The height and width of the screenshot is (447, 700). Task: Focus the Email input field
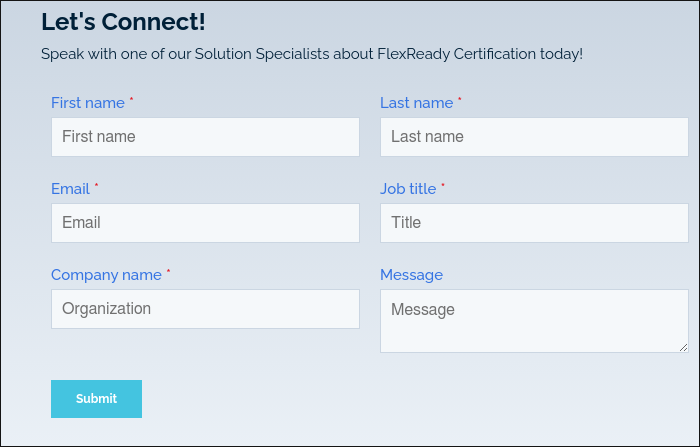[205, 223]
